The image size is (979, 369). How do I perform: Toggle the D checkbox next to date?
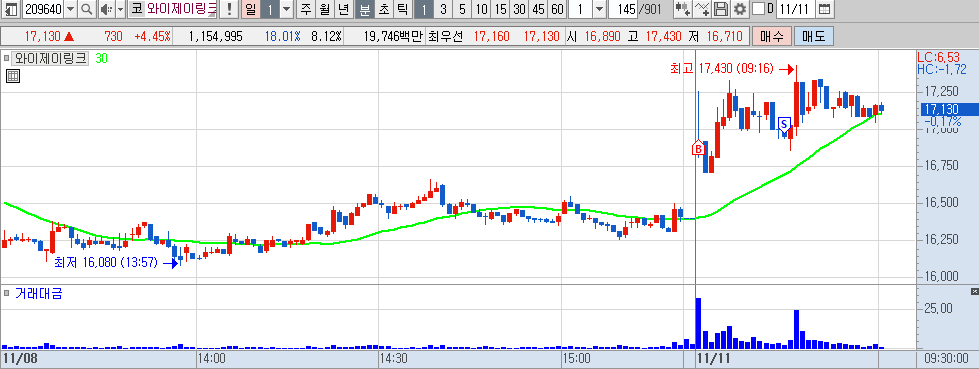tap(759, 9)
